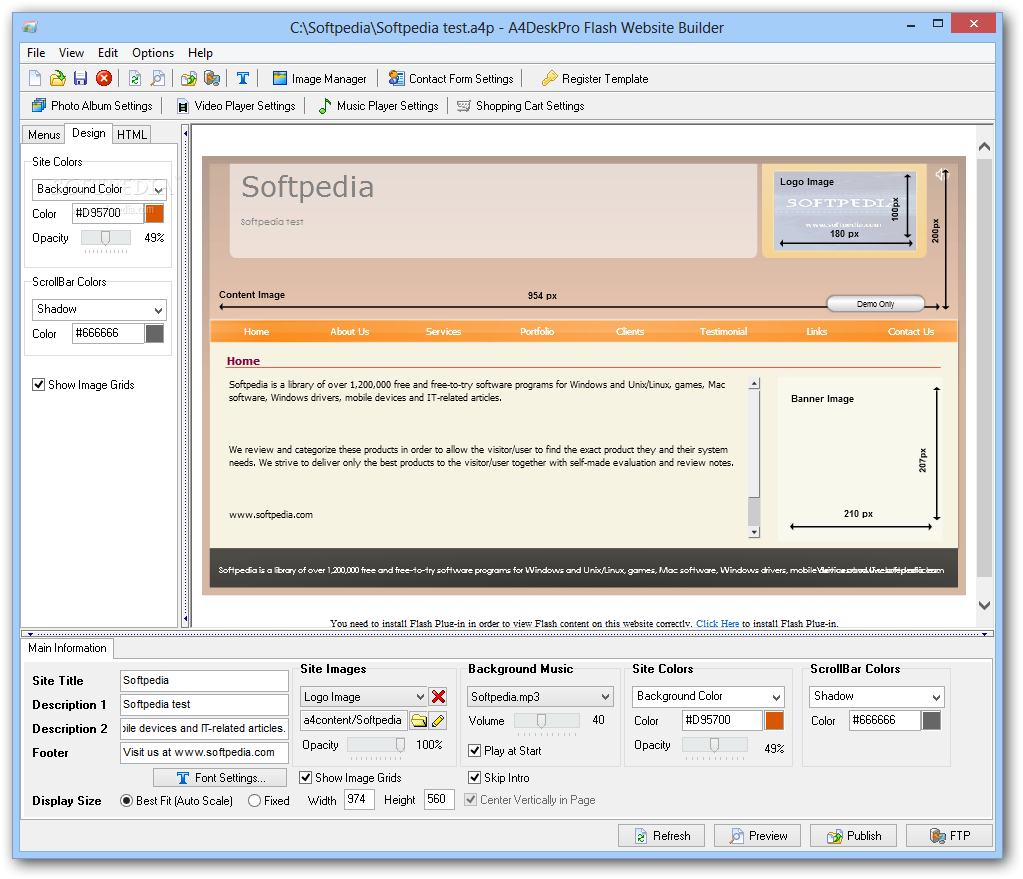Screen dimensions: 1023x879
Task: Select Best Fit (Auto Scale) radio button
Action: tap(127, 801)
